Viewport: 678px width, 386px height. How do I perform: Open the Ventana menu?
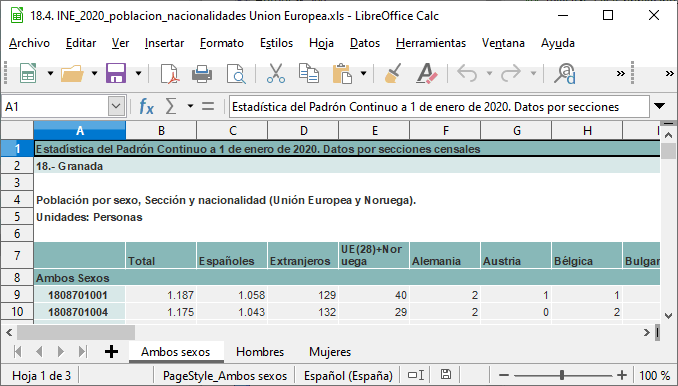503,43
